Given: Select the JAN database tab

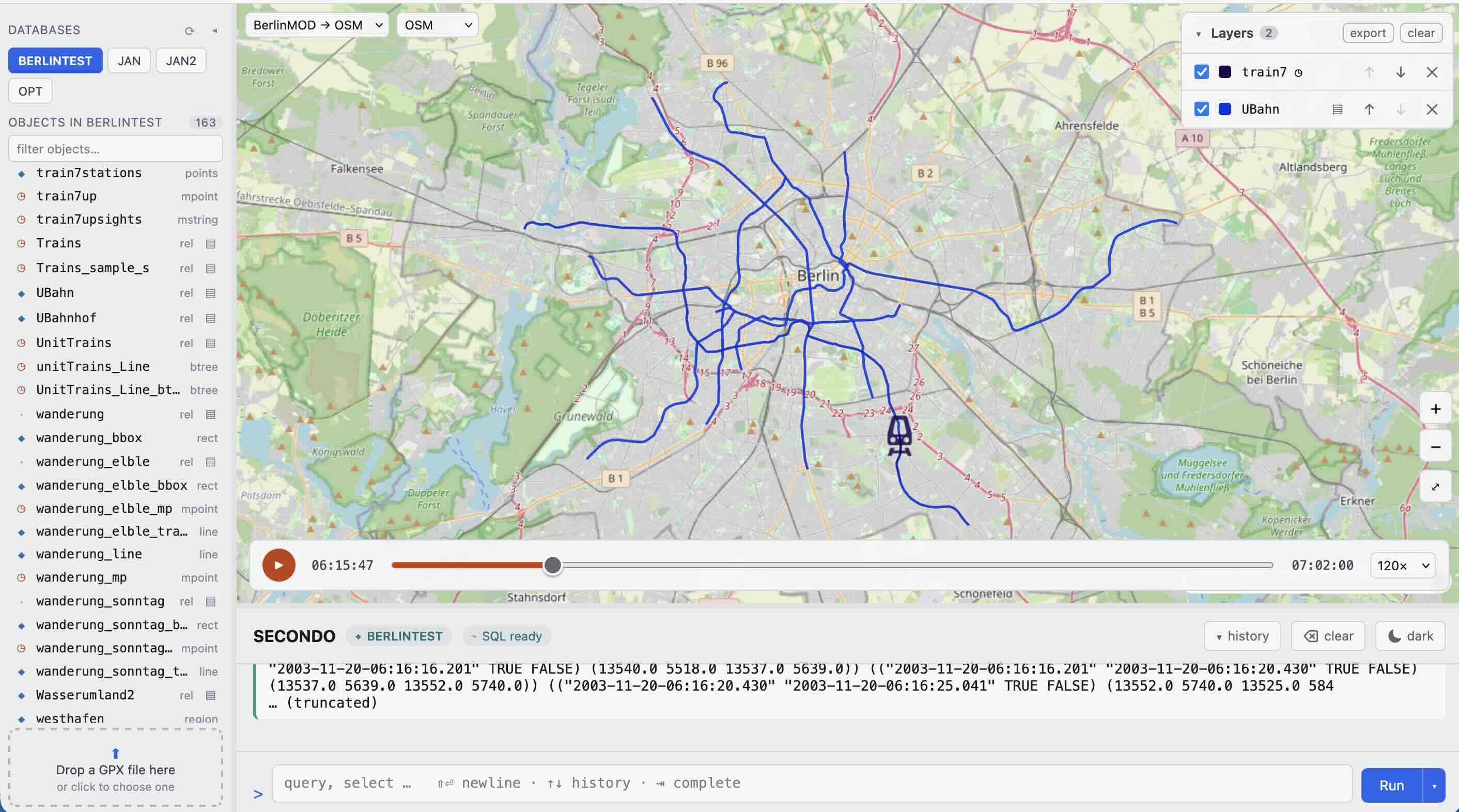Looking at the screenshot, I should pos(129,60).
